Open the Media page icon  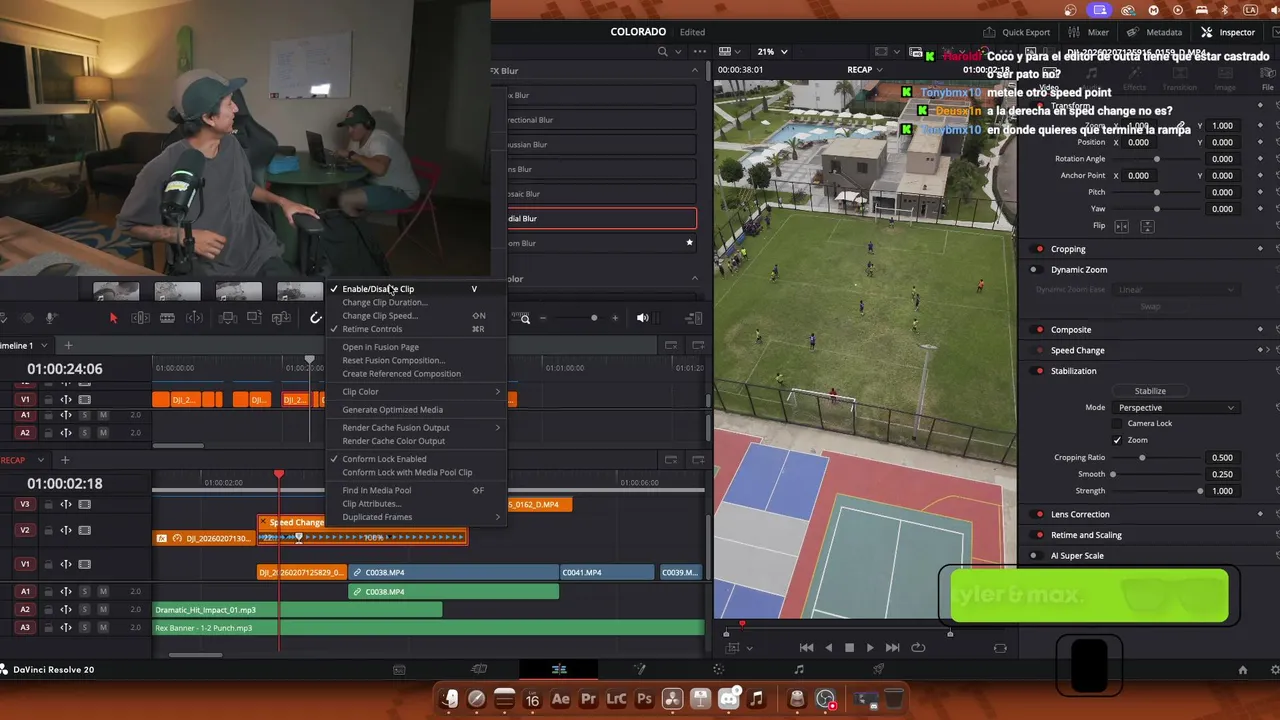click(399, 669)
